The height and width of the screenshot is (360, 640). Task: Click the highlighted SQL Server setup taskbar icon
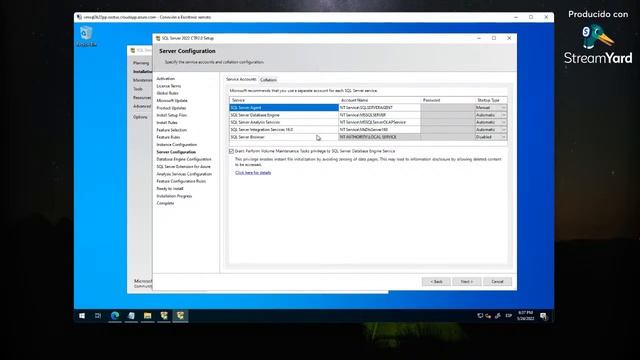pyautogui.click(x=180, y=316)
